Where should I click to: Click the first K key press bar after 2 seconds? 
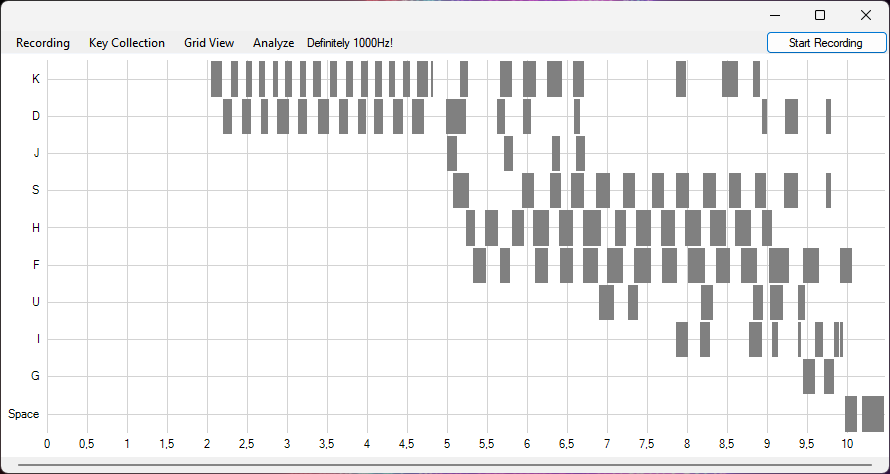(216, 79)
